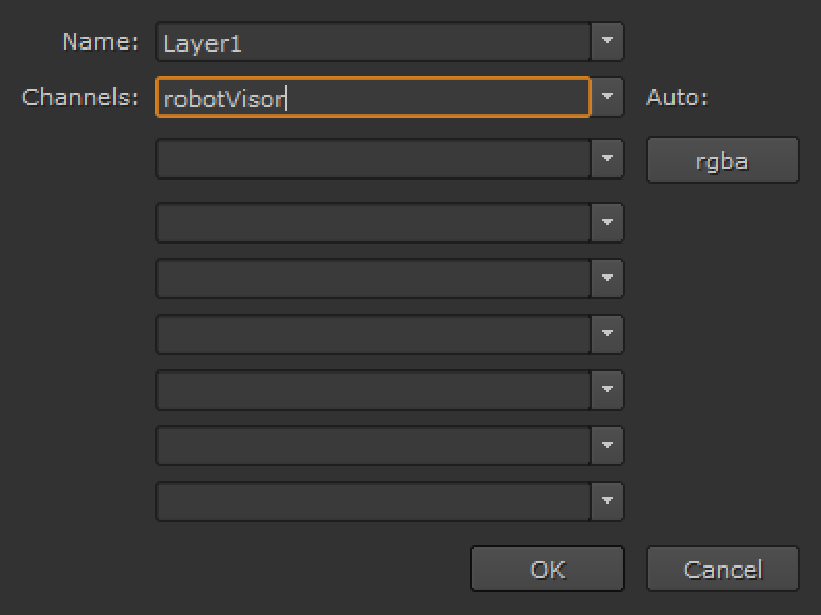Open the Name field dropdown arrow
The width and height of the screenshot is (821, 615).
tap(607, 42)
